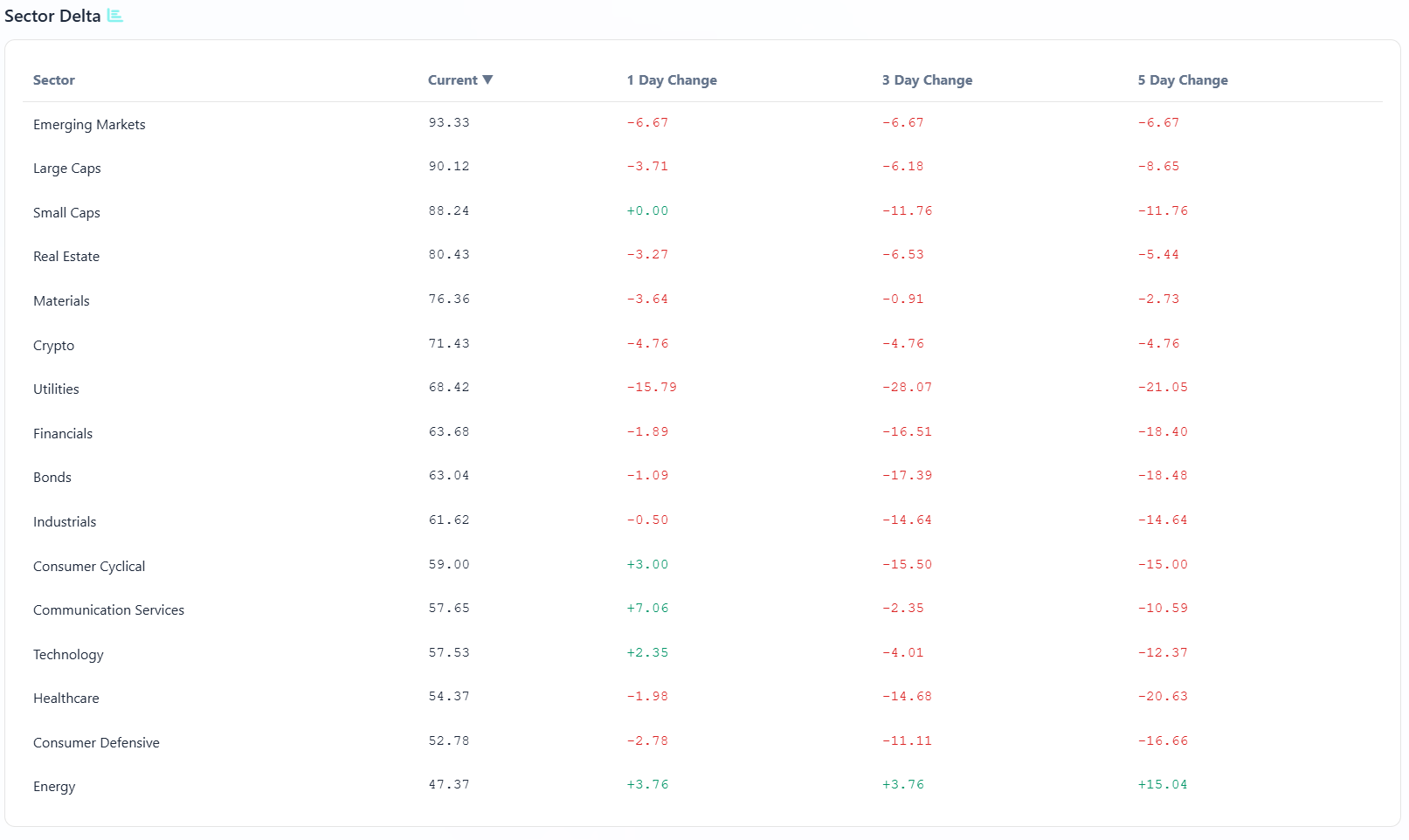The image size is (1409, 840).
Task: Click Utilities 3 day change -28.07
Action: [x=907, y=387]
